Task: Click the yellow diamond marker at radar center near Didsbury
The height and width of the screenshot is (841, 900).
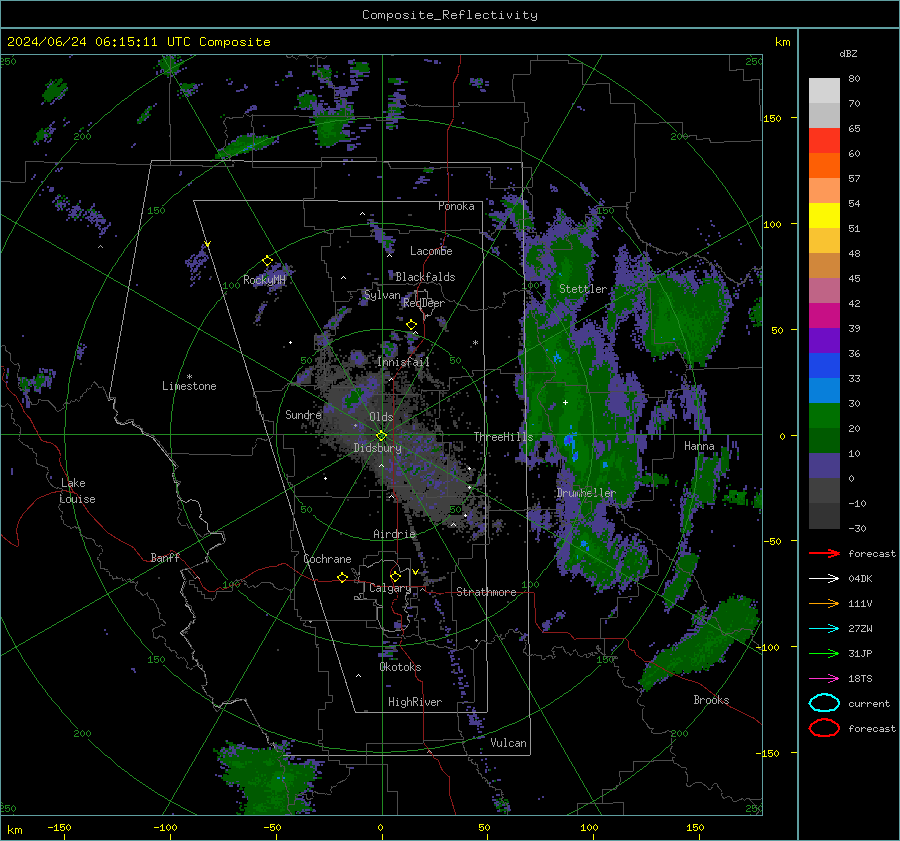Action: tap(381, 436)
